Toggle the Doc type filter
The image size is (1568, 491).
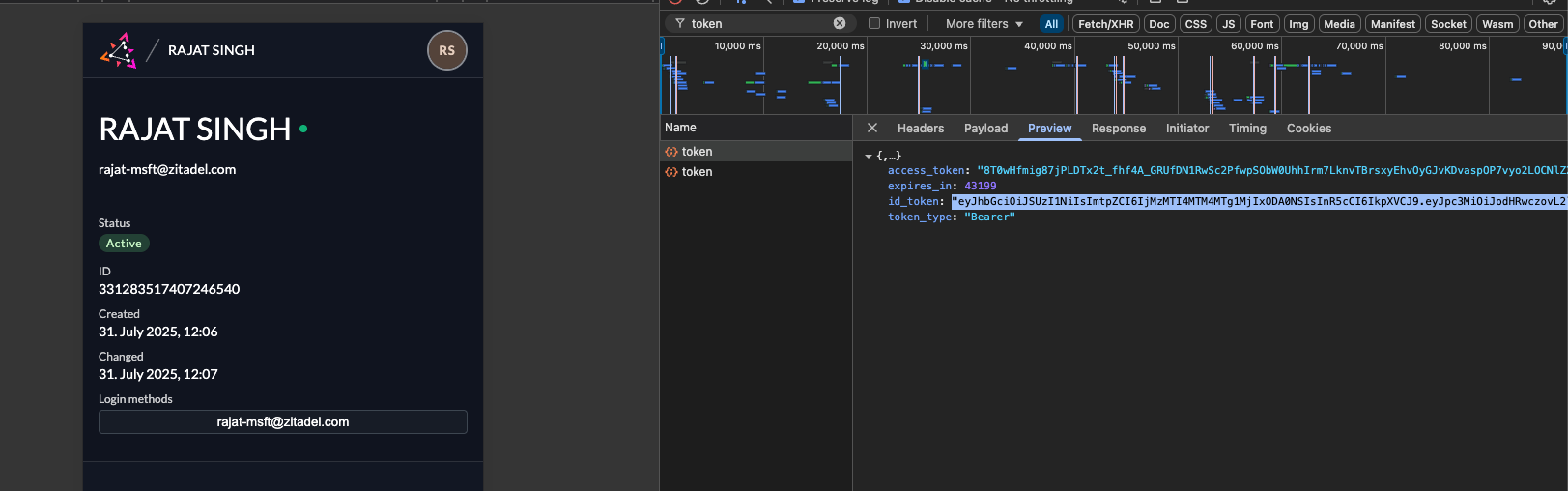pyautogui.click(x=1159, y=24)
